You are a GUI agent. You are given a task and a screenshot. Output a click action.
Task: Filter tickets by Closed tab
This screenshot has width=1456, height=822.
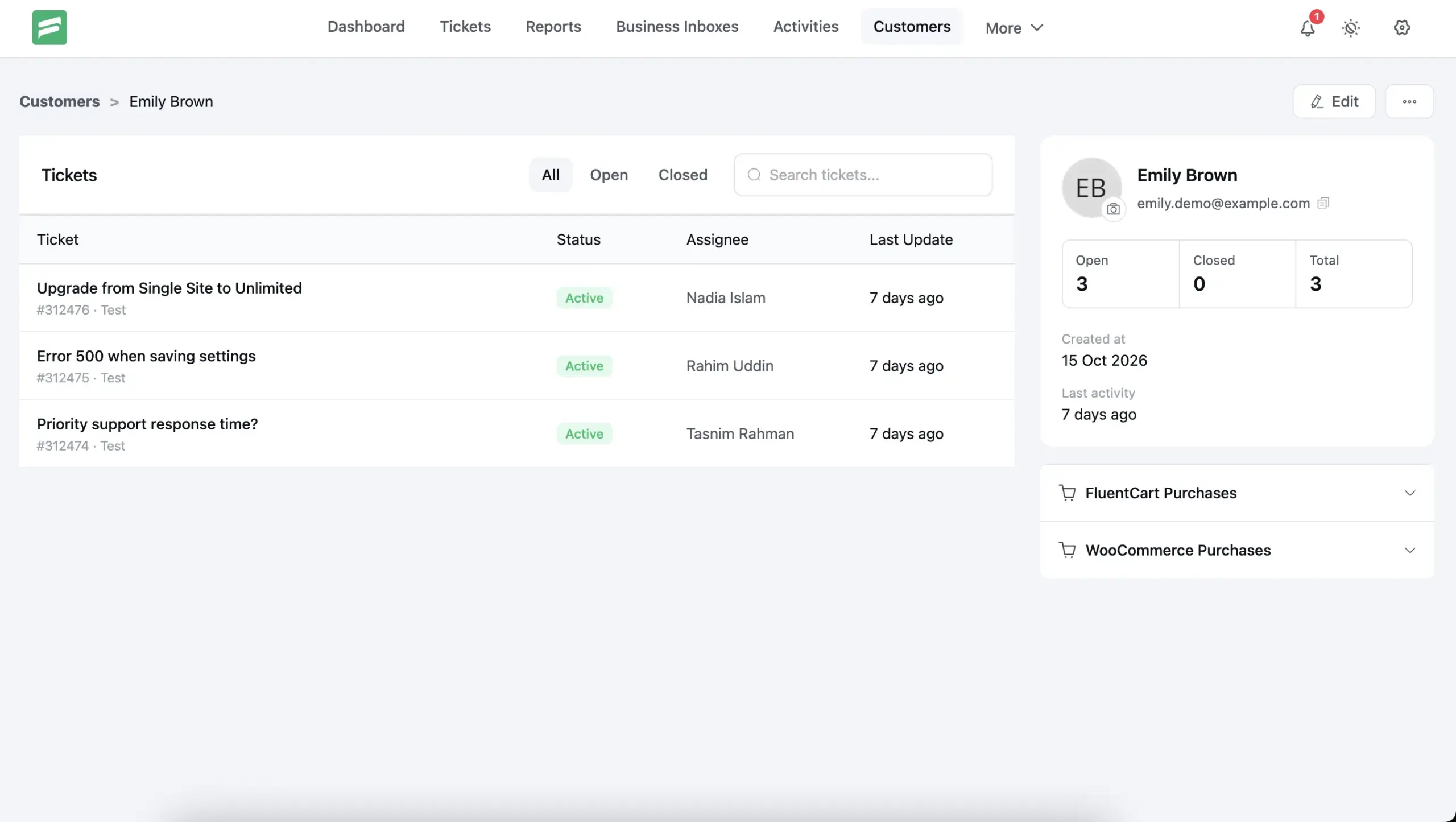click(682, 175)
